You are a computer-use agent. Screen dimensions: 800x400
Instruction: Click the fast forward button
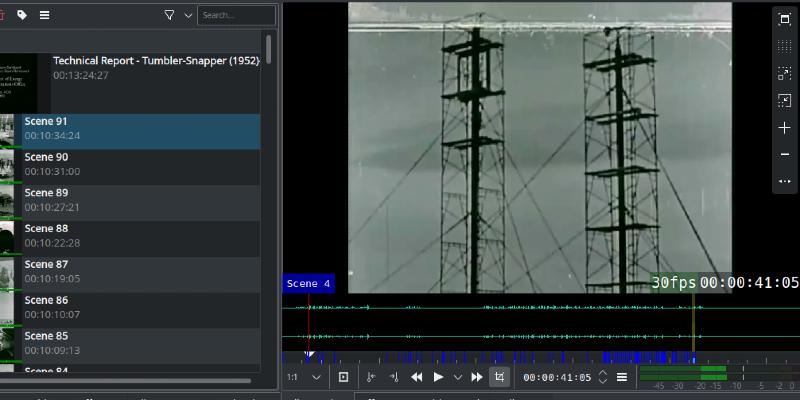pos(477,377)
